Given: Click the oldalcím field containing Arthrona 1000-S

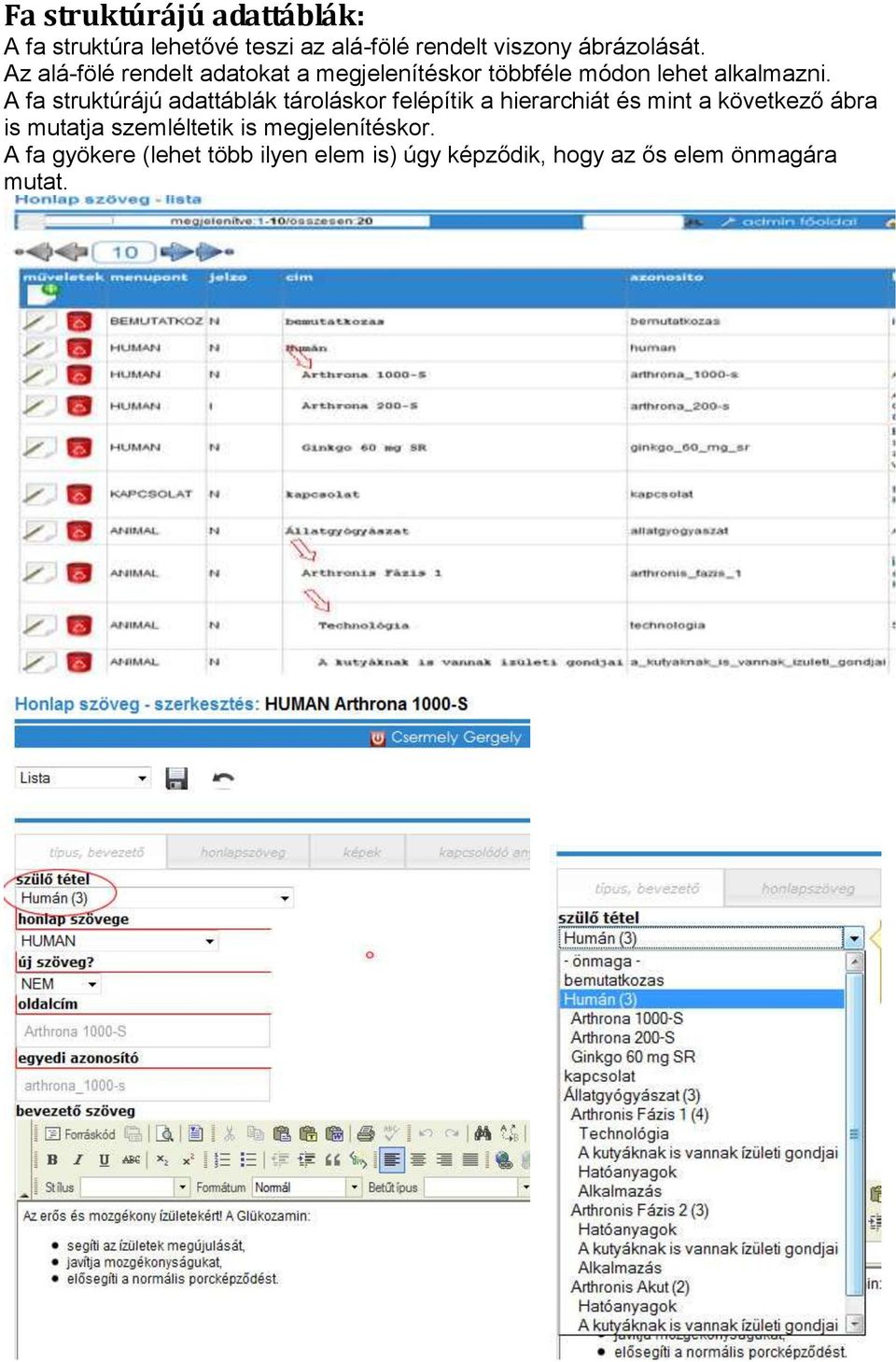Looking at the screenshot, I should click(143, 1031).
